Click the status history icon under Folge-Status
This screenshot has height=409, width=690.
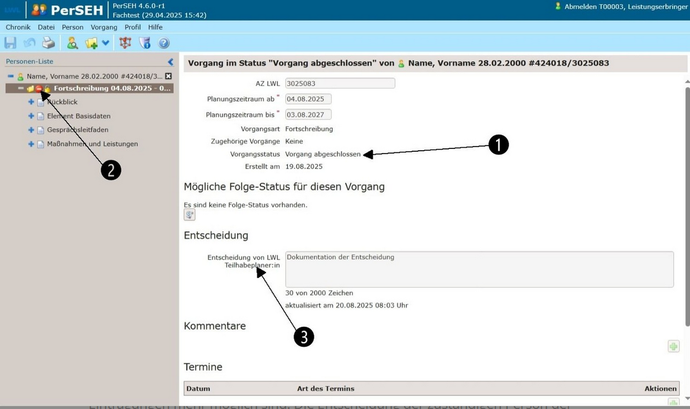coord(190,214)
